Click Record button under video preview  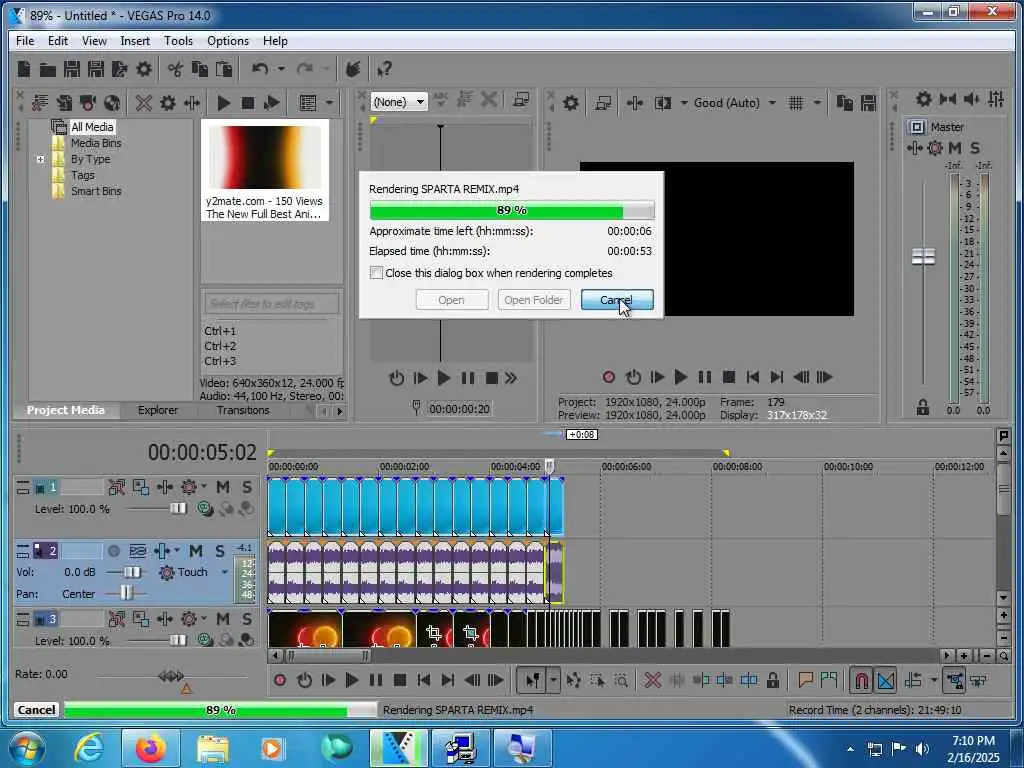point(609,377)
